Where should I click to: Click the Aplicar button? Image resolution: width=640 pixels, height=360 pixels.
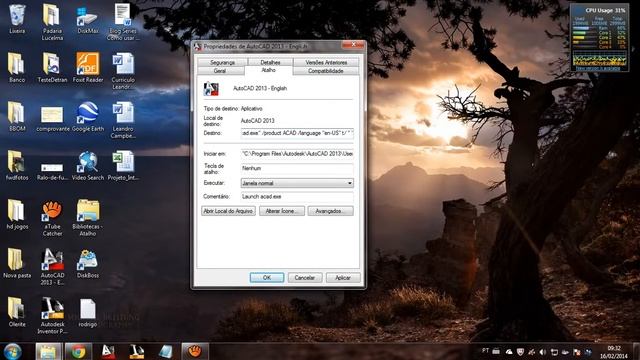[343, 278]
